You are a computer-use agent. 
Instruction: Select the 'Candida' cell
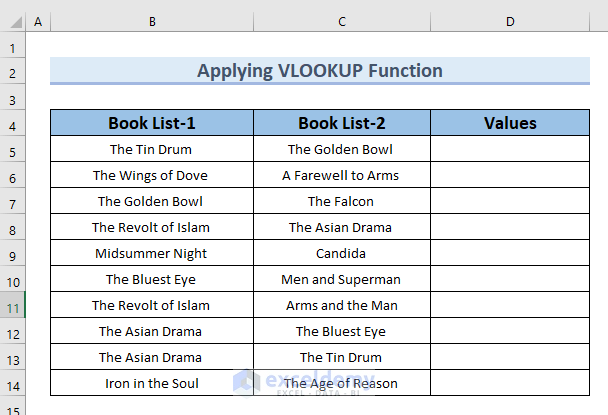click(342, 254)
